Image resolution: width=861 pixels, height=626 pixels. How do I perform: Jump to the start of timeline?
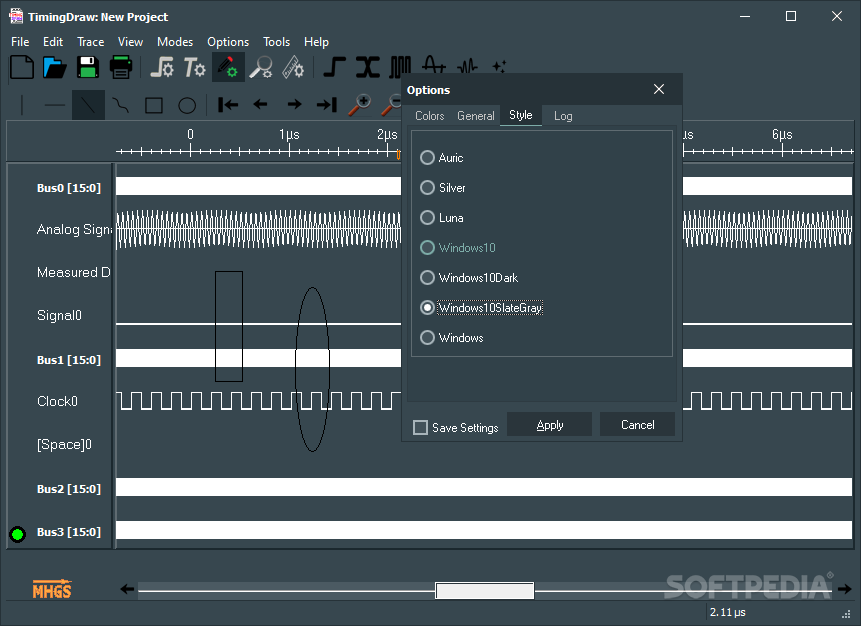(x=228, y=104)
